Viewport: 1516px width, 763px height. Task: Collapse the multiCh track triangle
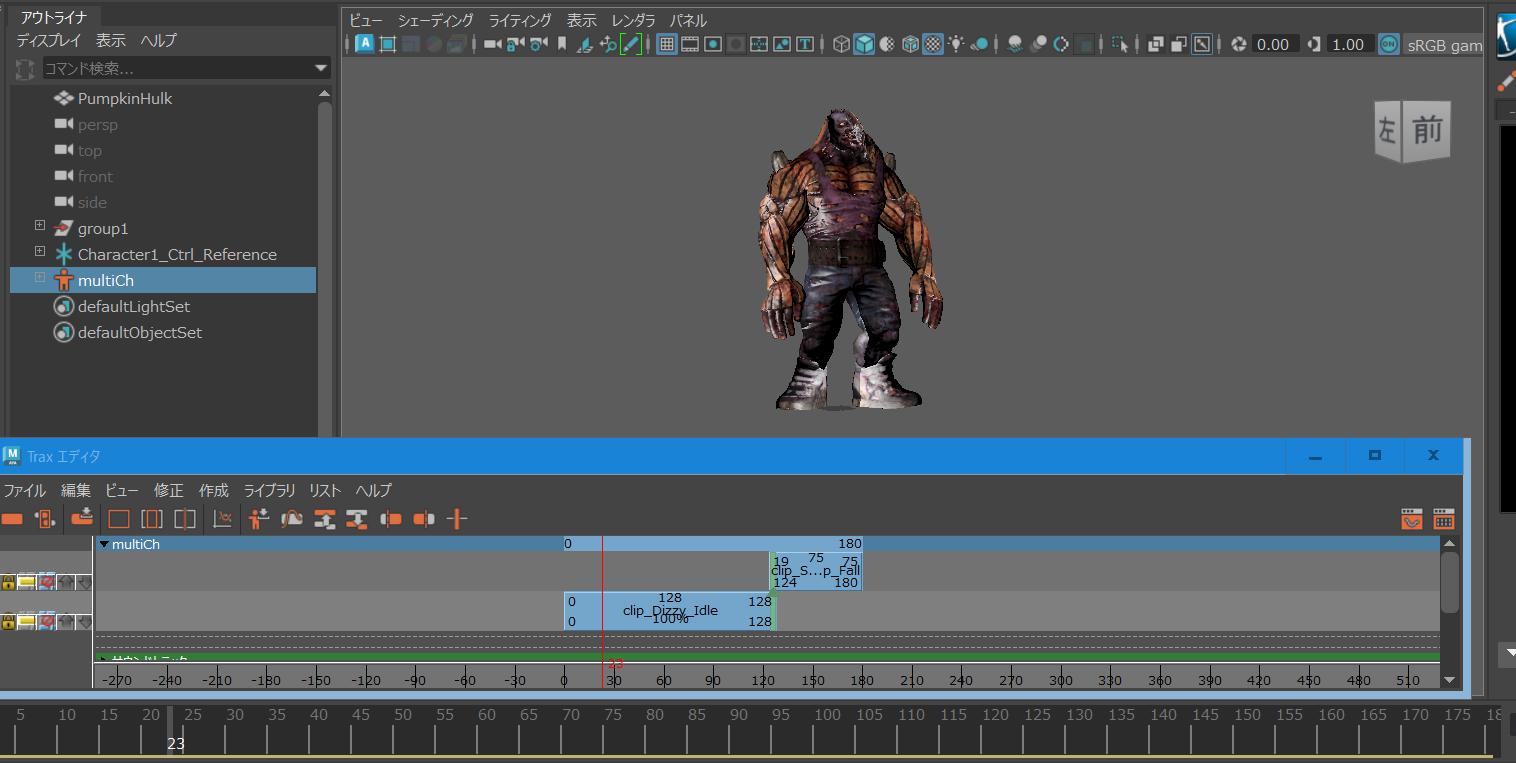point(104,544)
